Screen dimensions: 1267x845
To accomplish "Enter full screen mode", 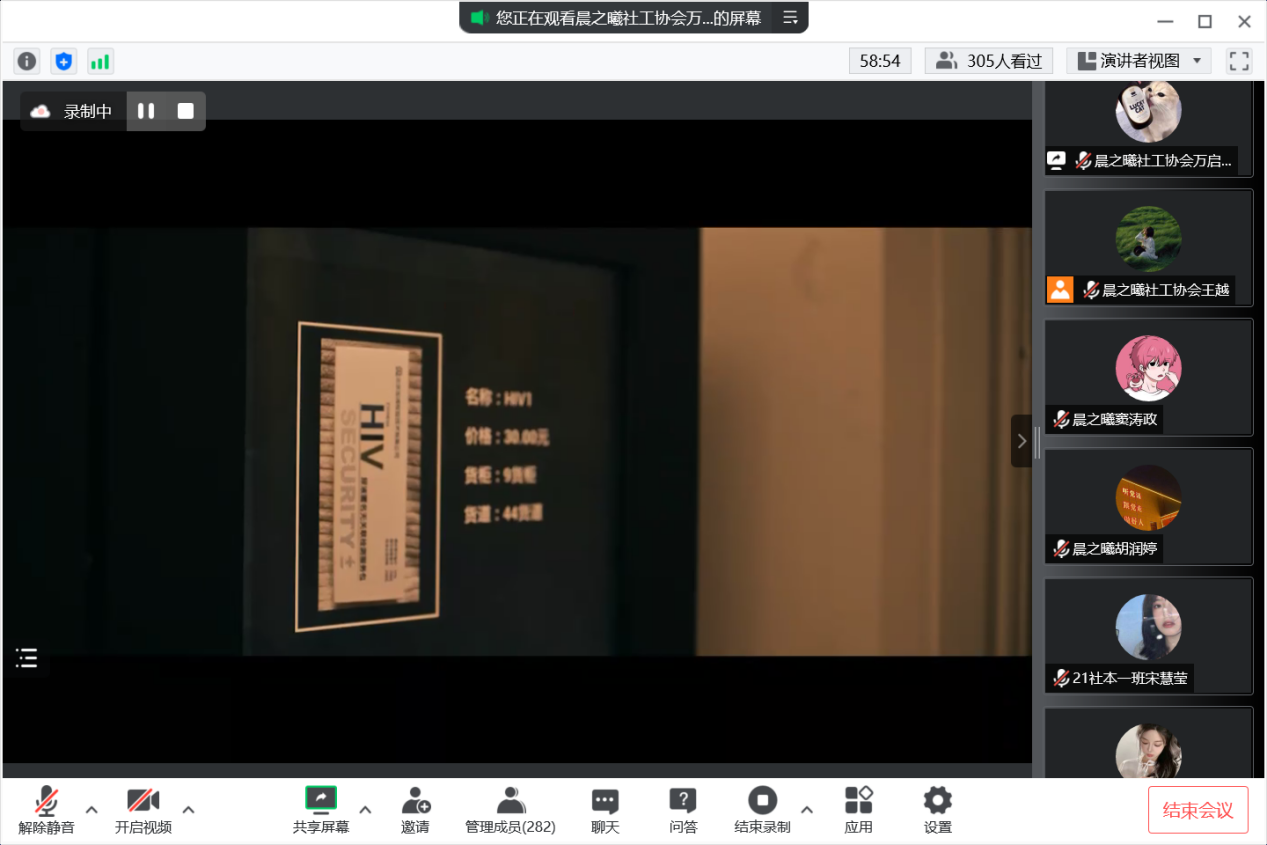I will [1239, 61].
